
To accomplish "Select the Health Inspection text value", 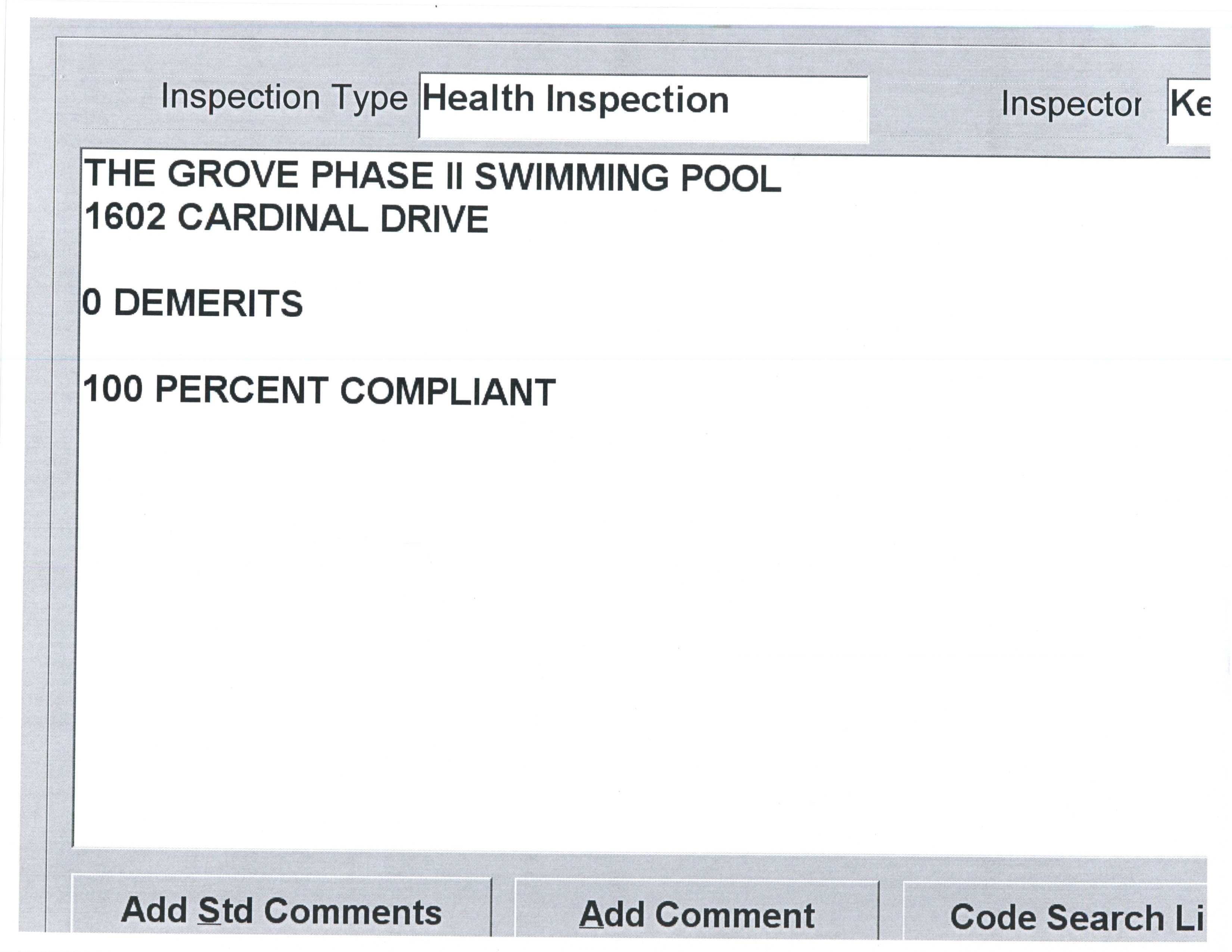I will (575, 100).
